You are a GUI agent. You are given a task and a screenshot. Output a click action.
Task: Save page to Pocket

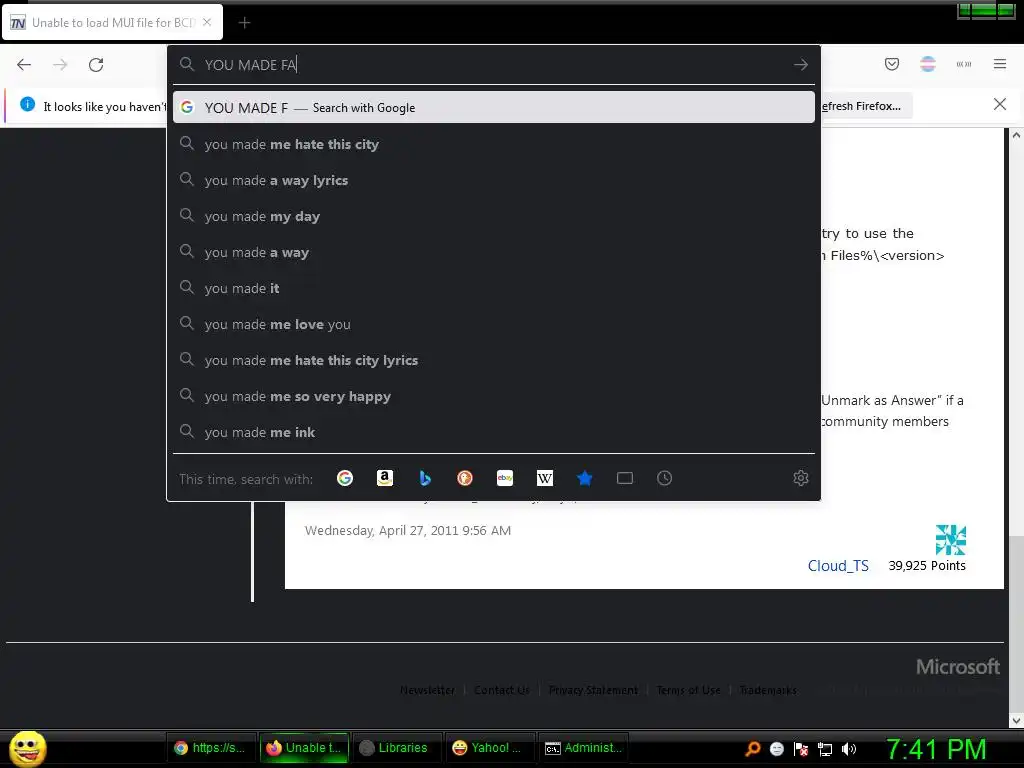[892, 64]
